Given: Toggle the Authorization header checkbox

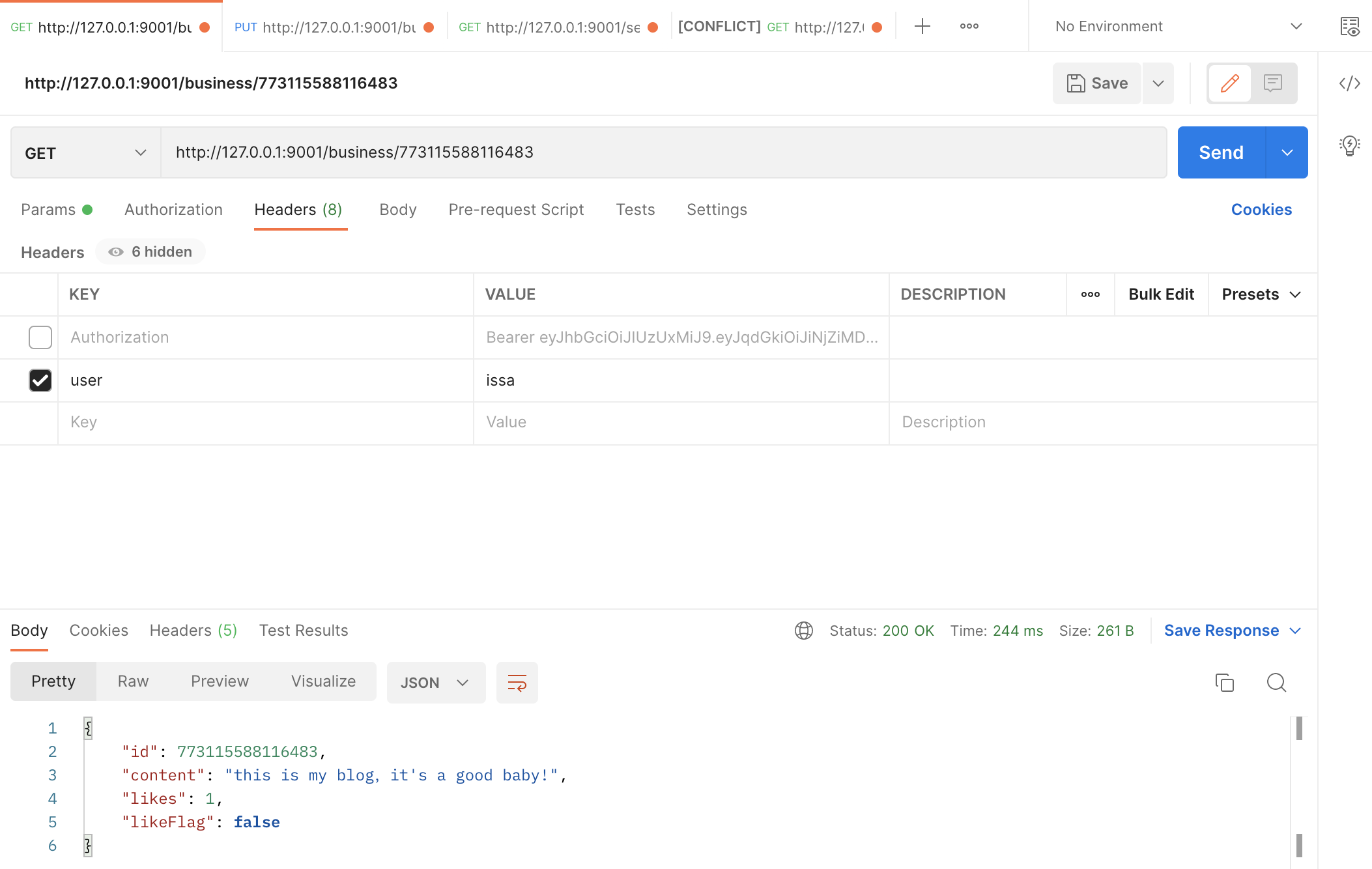Looking at the screenshot, I should point(40,337).
